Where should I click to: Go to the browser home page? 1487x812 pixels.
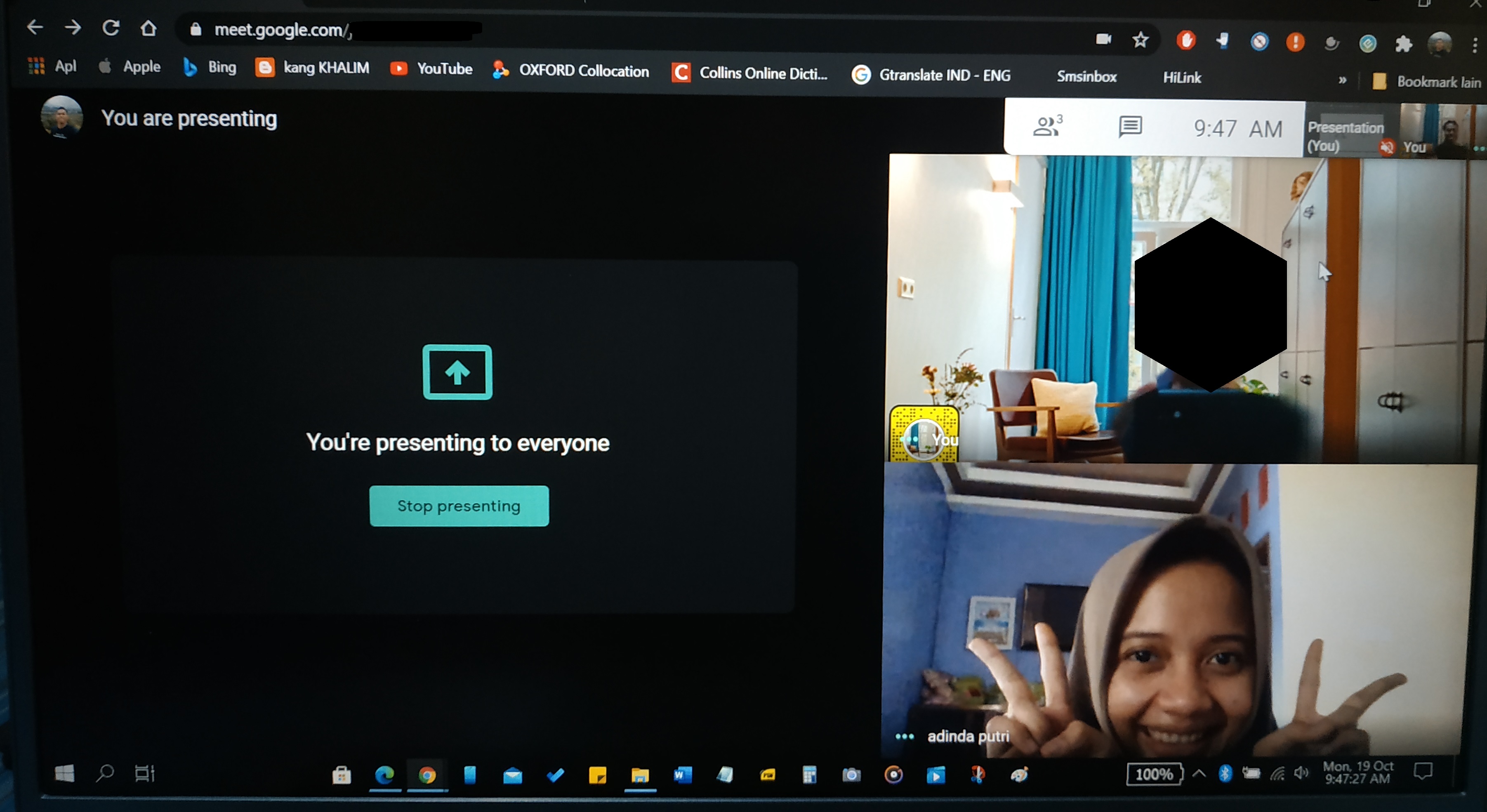click(148, 28)
